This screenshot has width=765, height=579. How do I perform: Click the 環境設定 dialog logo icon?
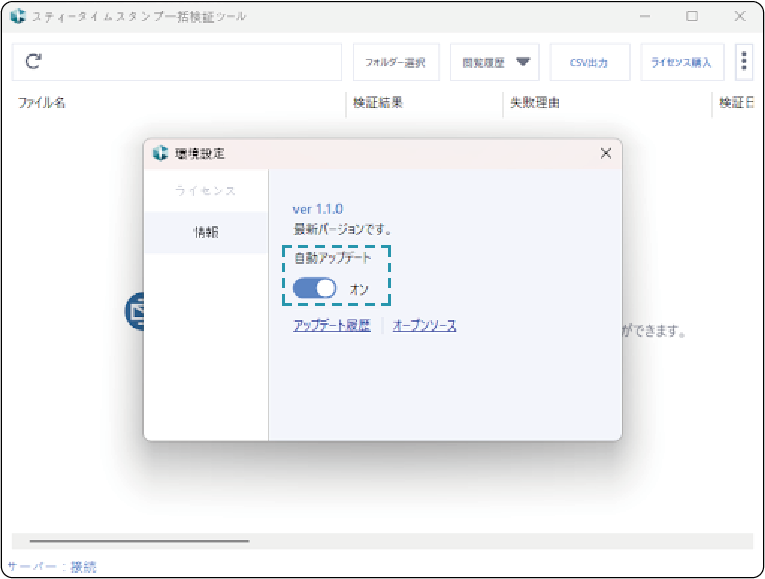click(x=160, y=153)
